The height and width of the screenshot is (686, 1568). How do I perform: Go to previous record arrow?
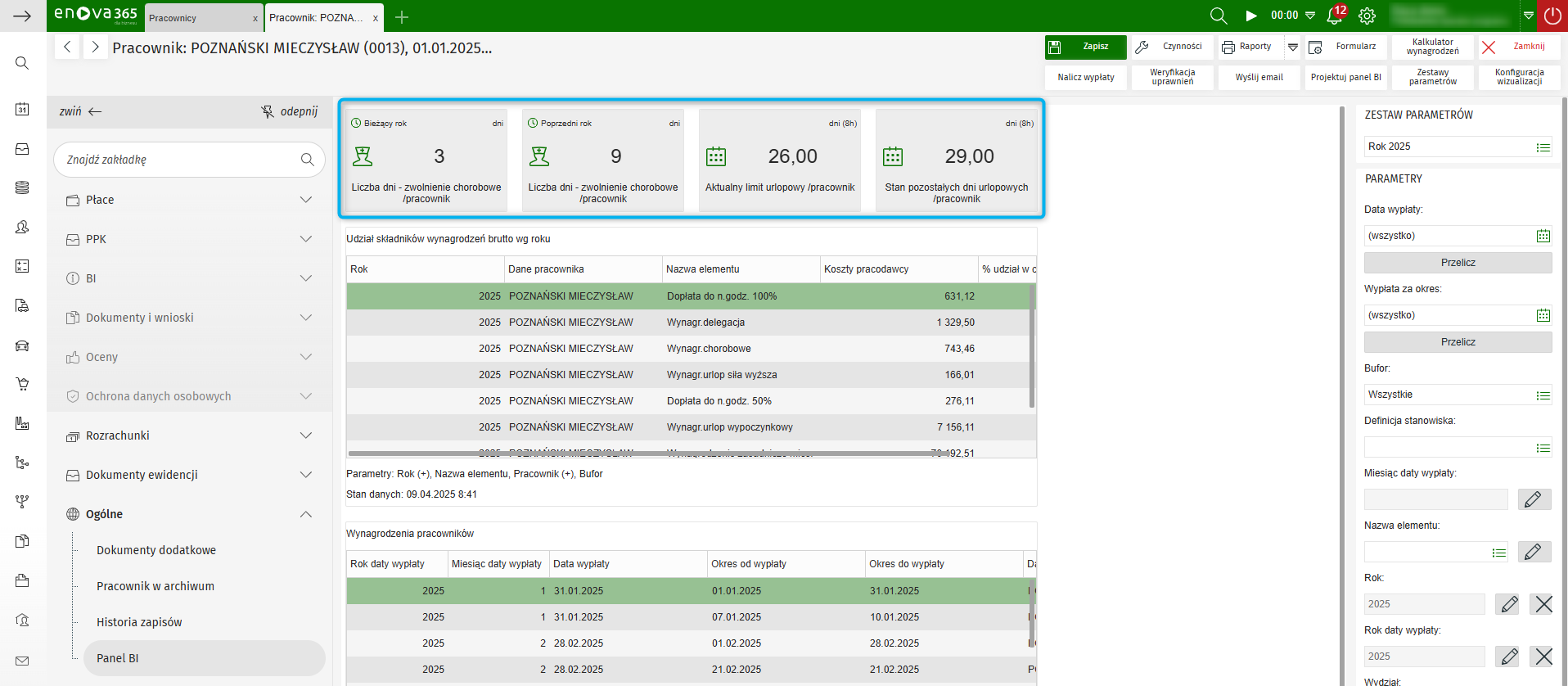68,47
